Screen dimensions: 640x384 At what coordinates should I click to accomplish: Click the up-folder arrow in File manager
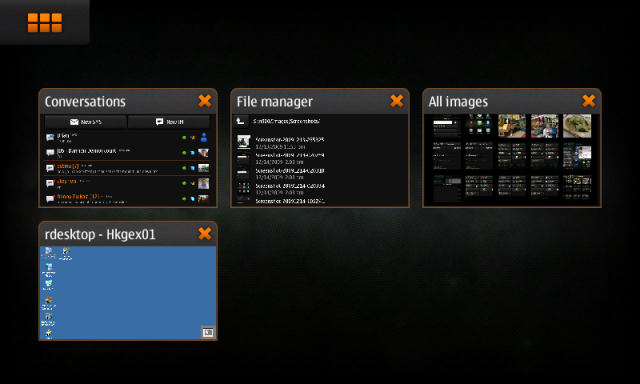(x=240, y=121)
